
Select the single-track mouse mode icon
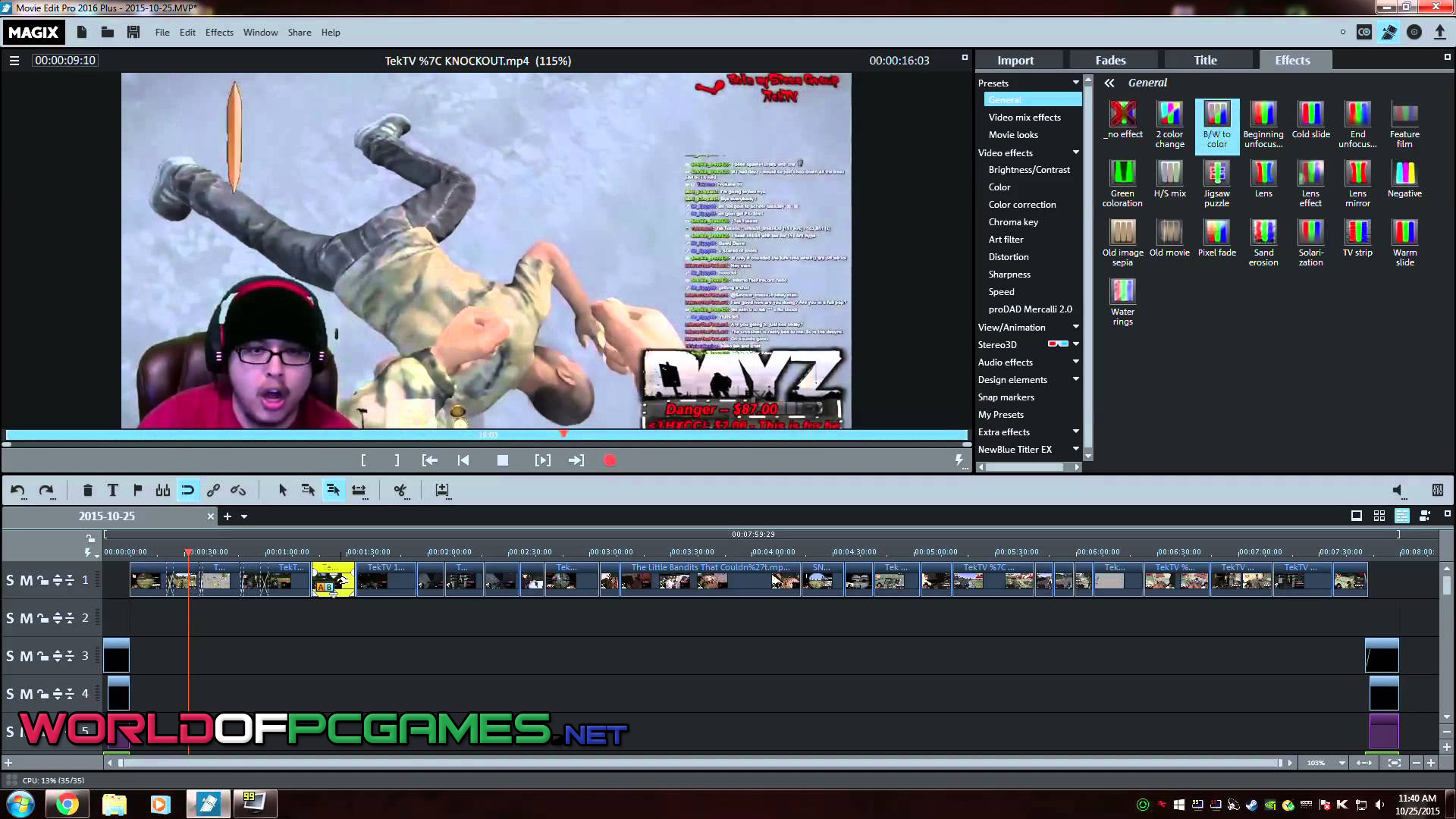[308, 491]
